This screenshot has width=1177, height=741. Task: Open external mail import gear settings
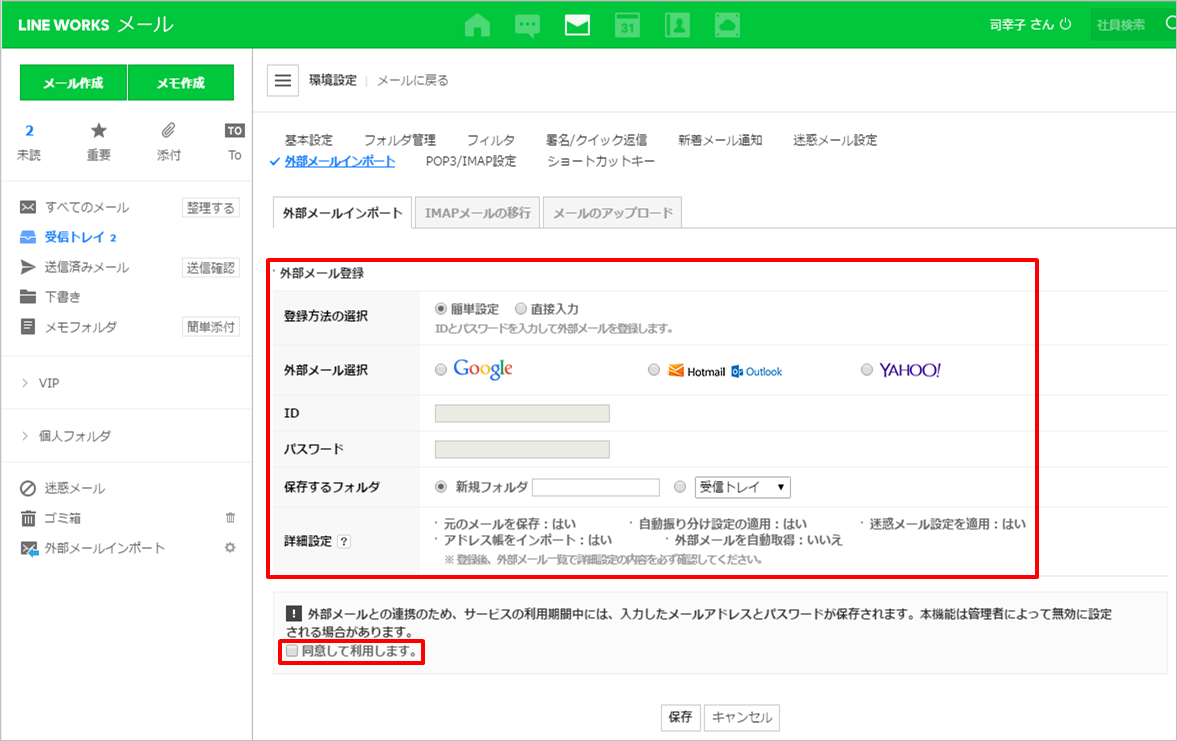pos(231,548)
